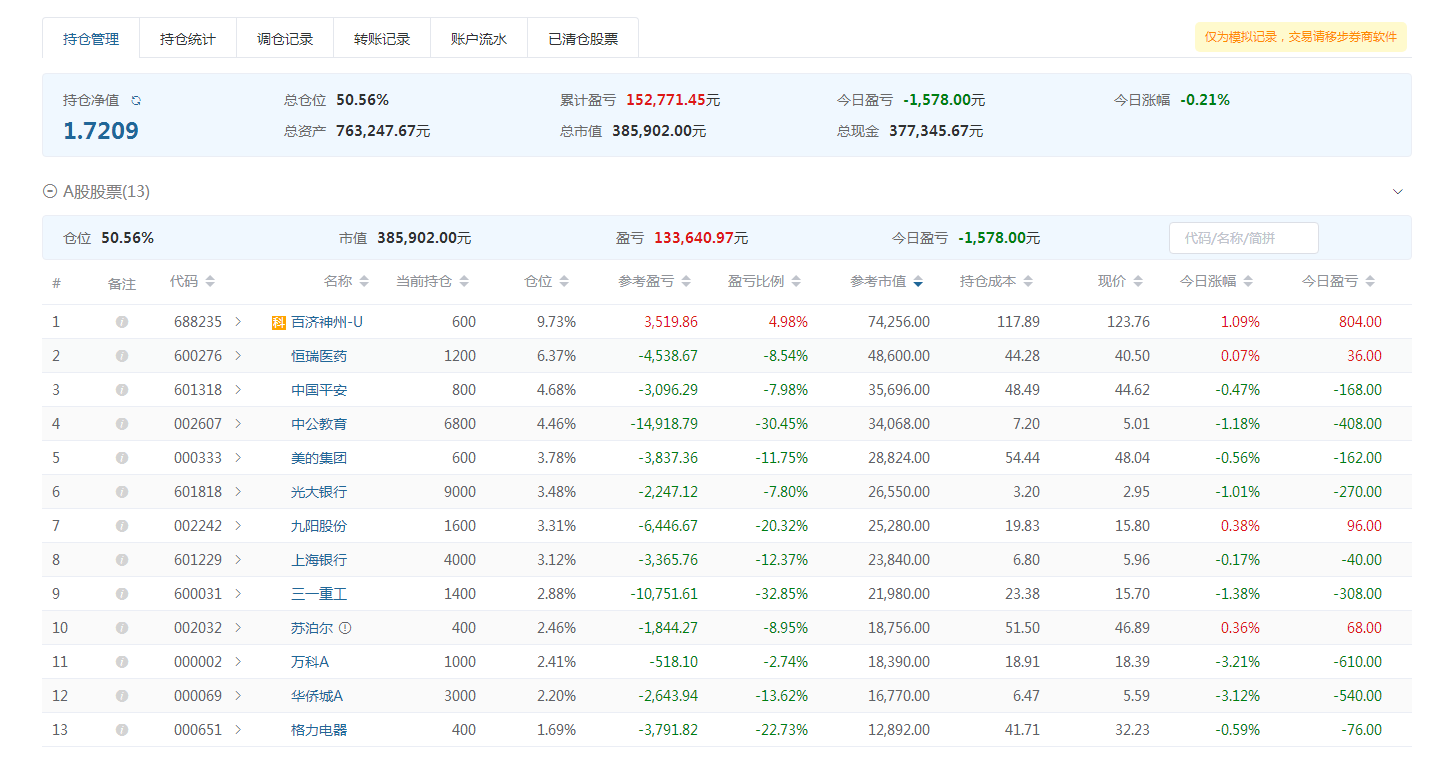1433x763 pixels.
Task: Click the sort icon on 今日涨幅 column
Action: coord(1248,282)
